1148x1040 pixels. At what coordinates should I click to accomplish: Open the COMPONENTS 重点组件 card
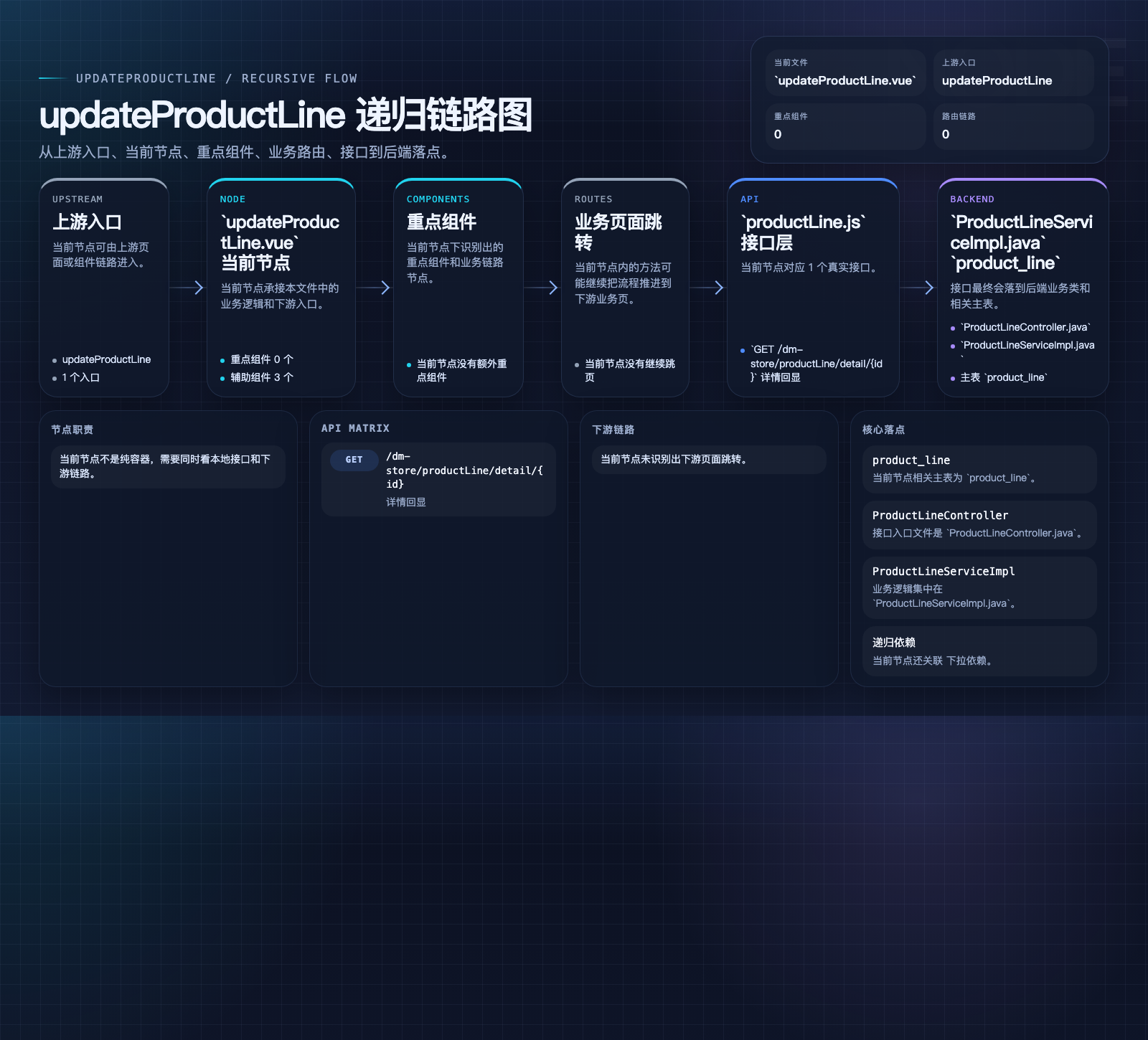coord(458,288)
